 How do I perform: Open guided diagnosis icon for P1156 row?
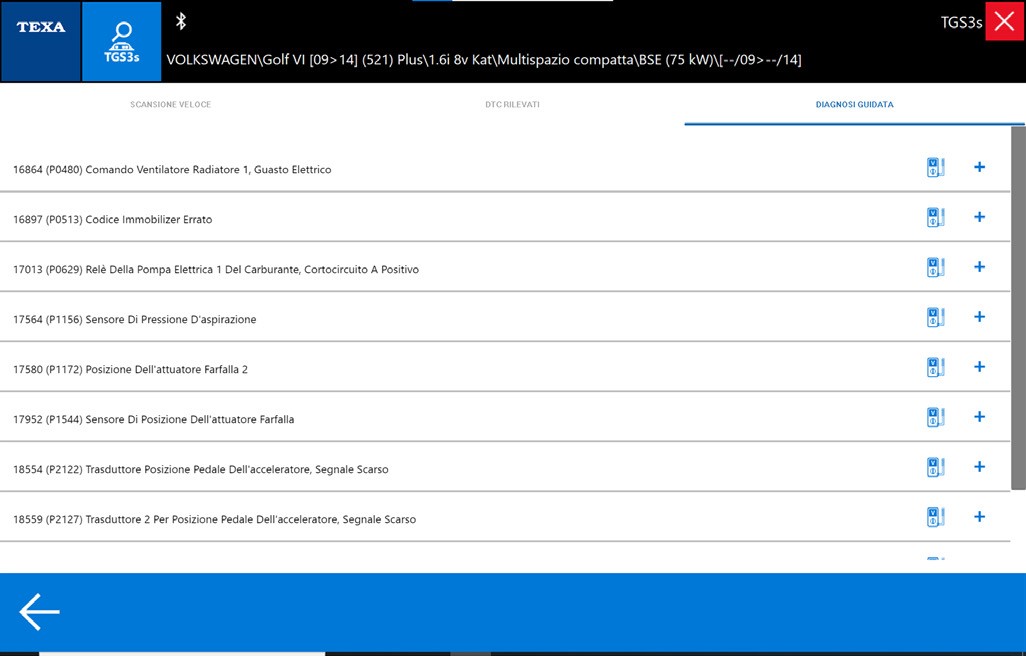(936, 317)
